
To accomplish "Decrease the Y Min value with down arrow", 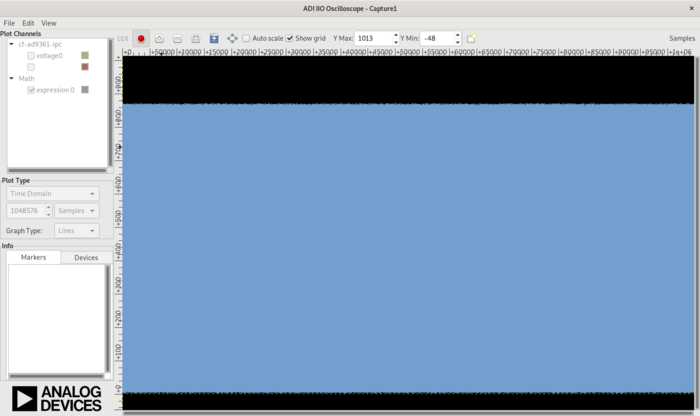I will 458,42.
